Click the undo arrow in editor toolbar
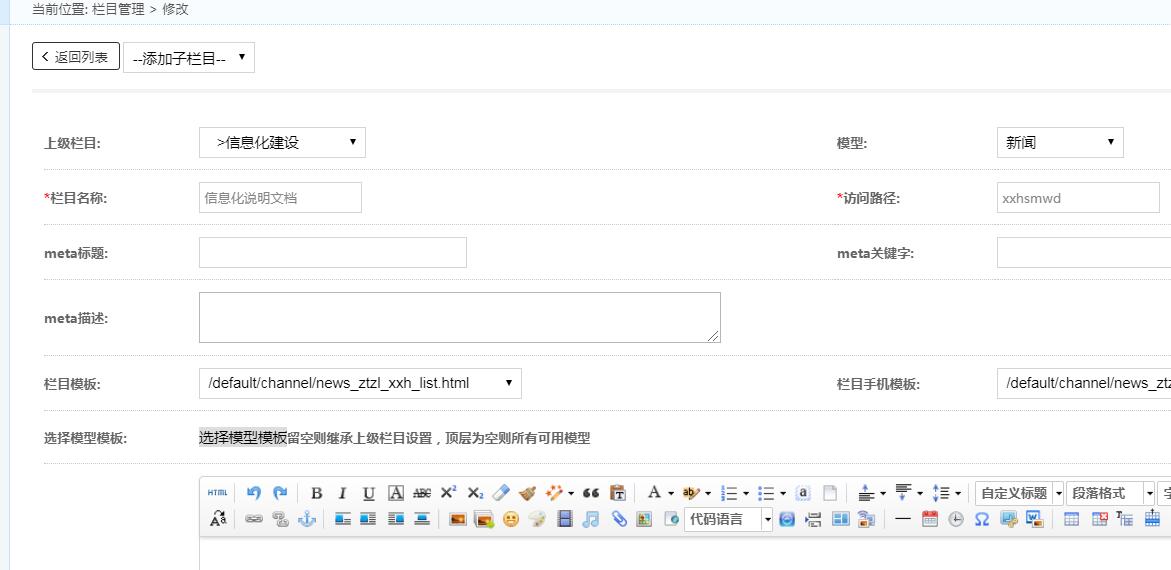Image resolution: width=1171 pixels, height=570 pixels. (x=254, y=493)
